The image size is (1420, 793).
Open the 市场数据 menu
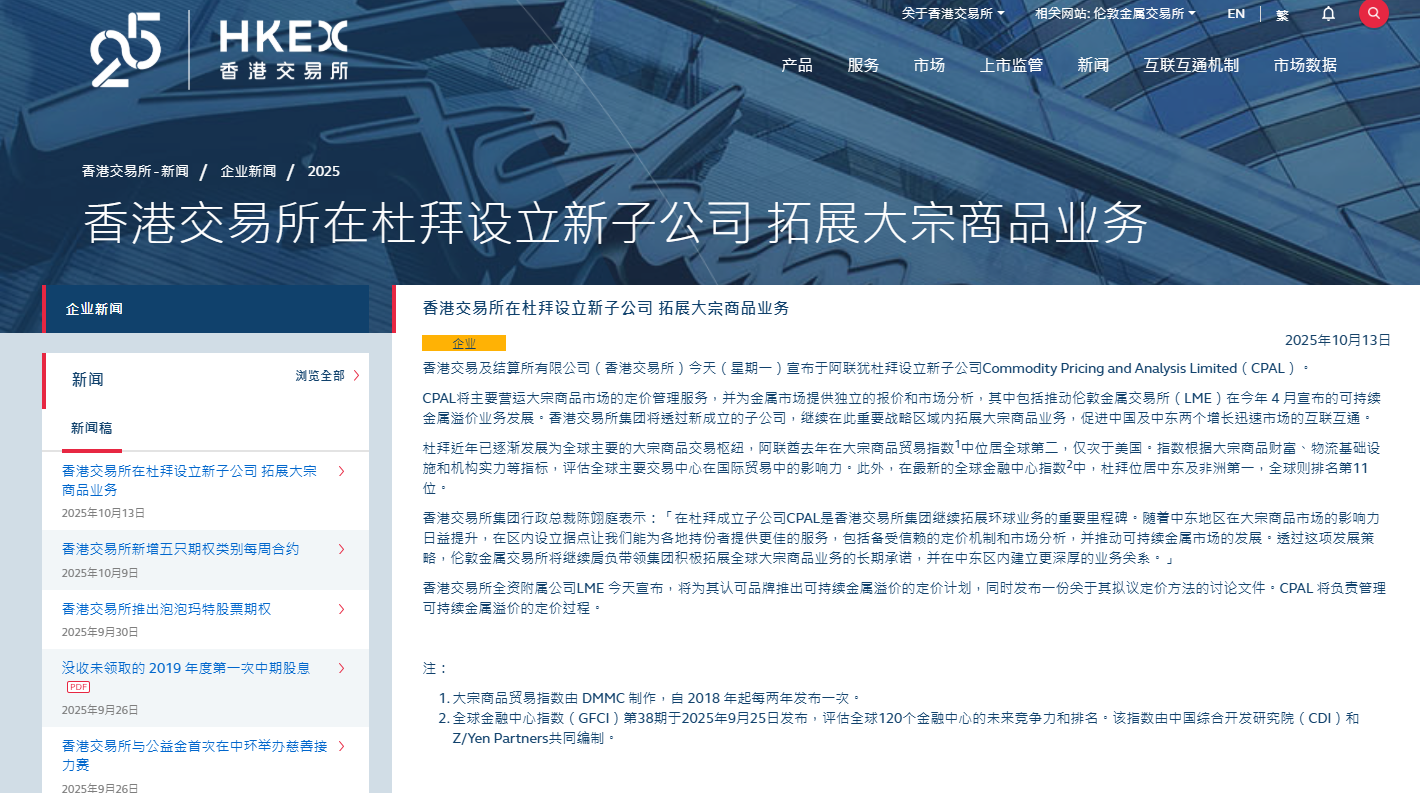pyautogui.click(x=1305, y=65)
